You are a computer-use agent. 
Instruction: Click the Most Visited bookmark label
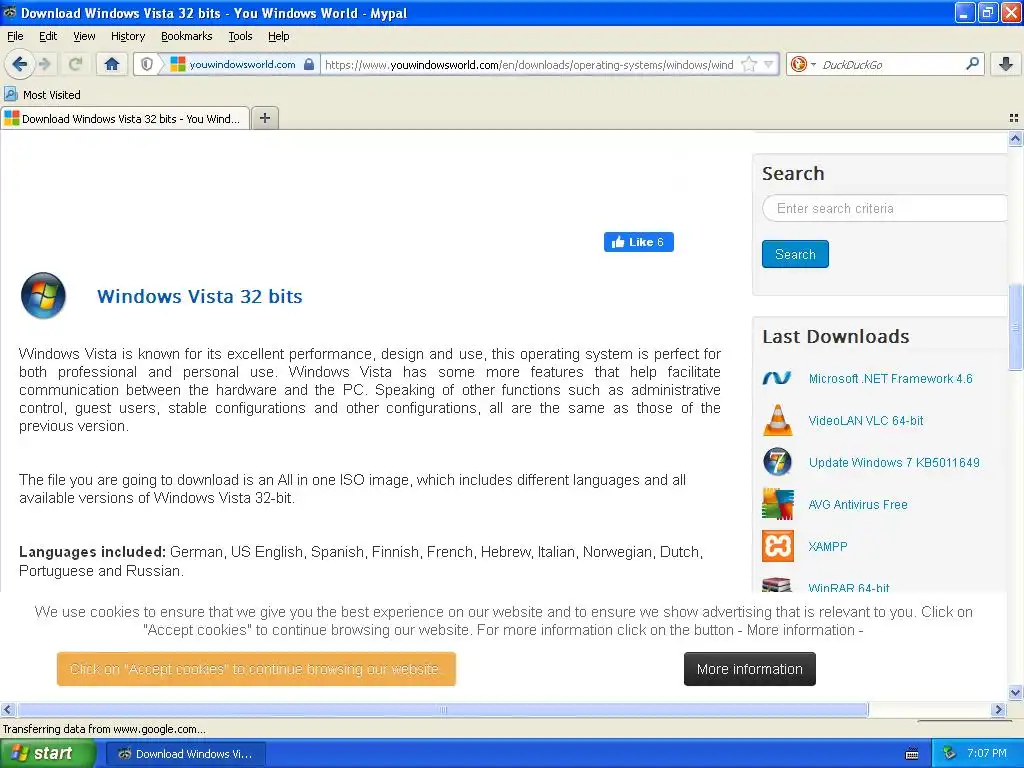tap(52, 95)
